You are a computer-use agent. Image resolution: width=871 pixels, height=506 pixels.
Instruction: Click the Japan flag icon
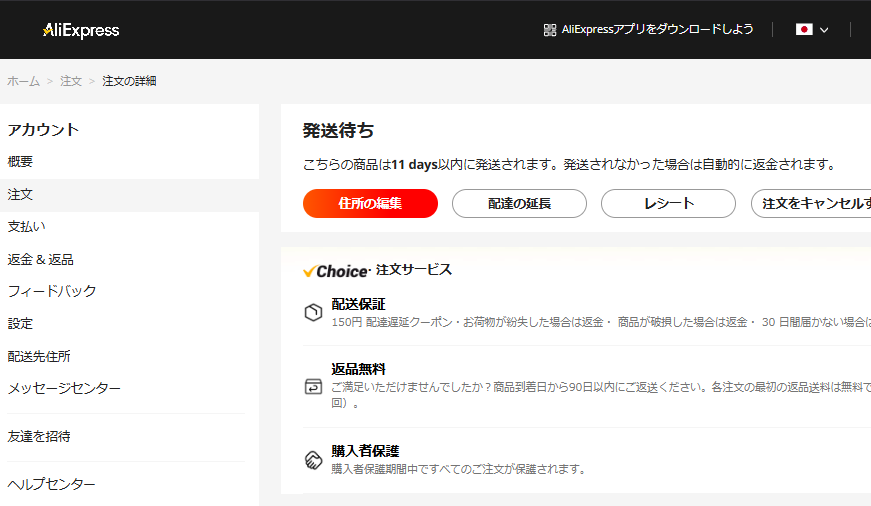coord(804,29)
